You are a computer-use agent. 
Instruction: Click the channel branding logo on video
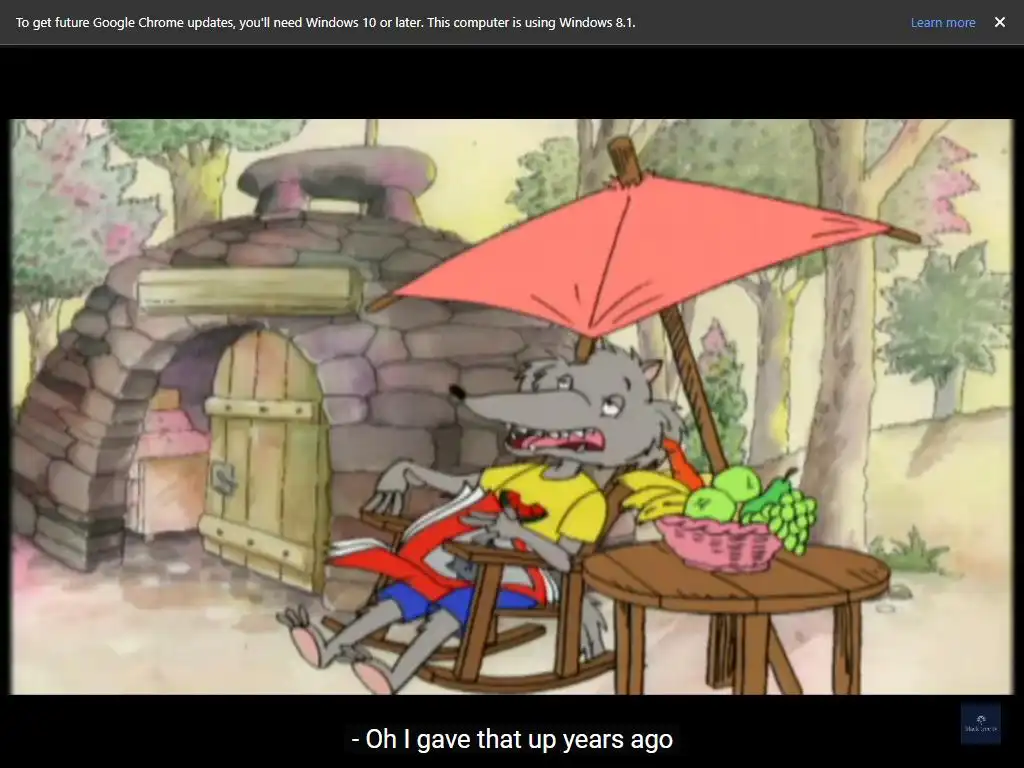pyautogui.click(x=980, y=723)
